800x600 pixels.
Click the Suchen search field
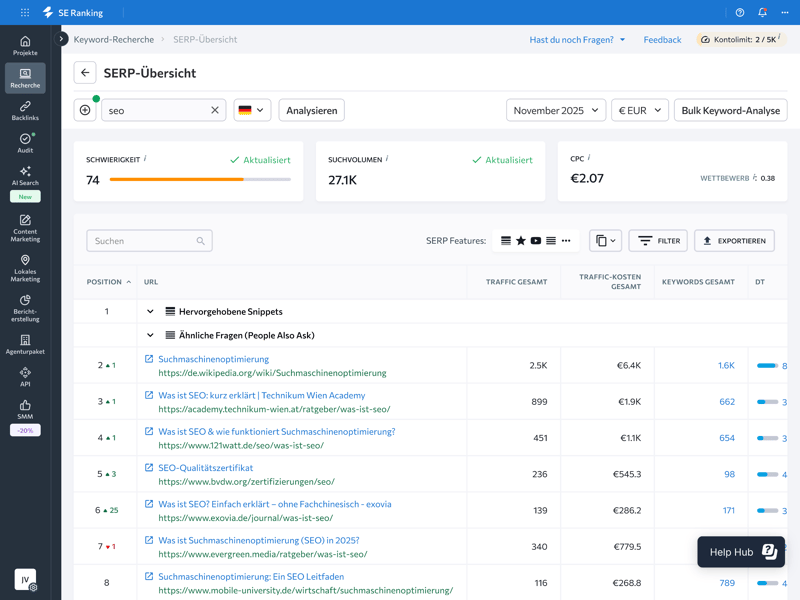click(x=140, y=241)
